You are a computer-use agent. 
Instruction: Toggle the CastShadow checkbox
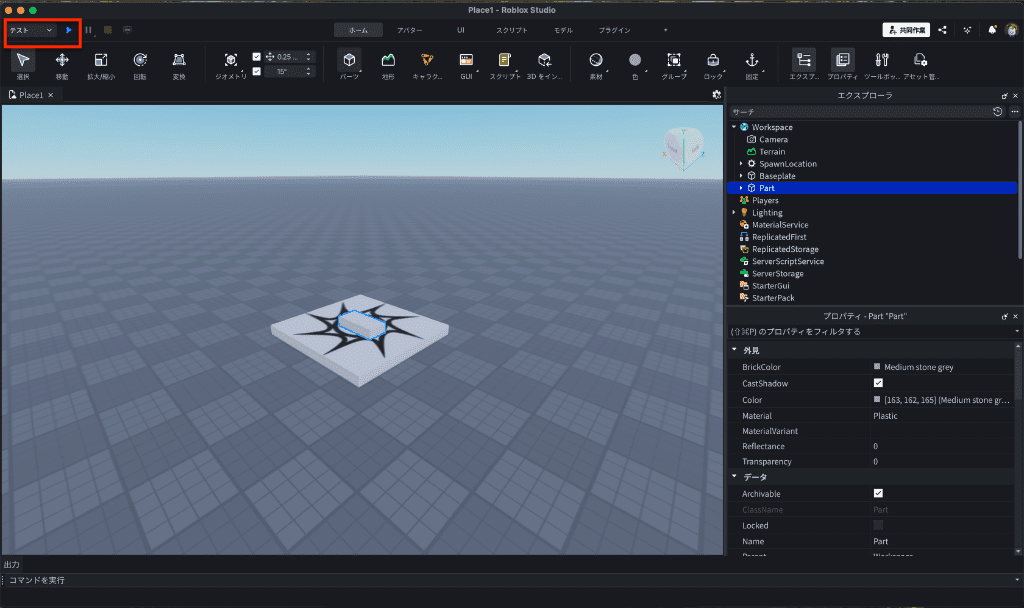click(878, 383)
